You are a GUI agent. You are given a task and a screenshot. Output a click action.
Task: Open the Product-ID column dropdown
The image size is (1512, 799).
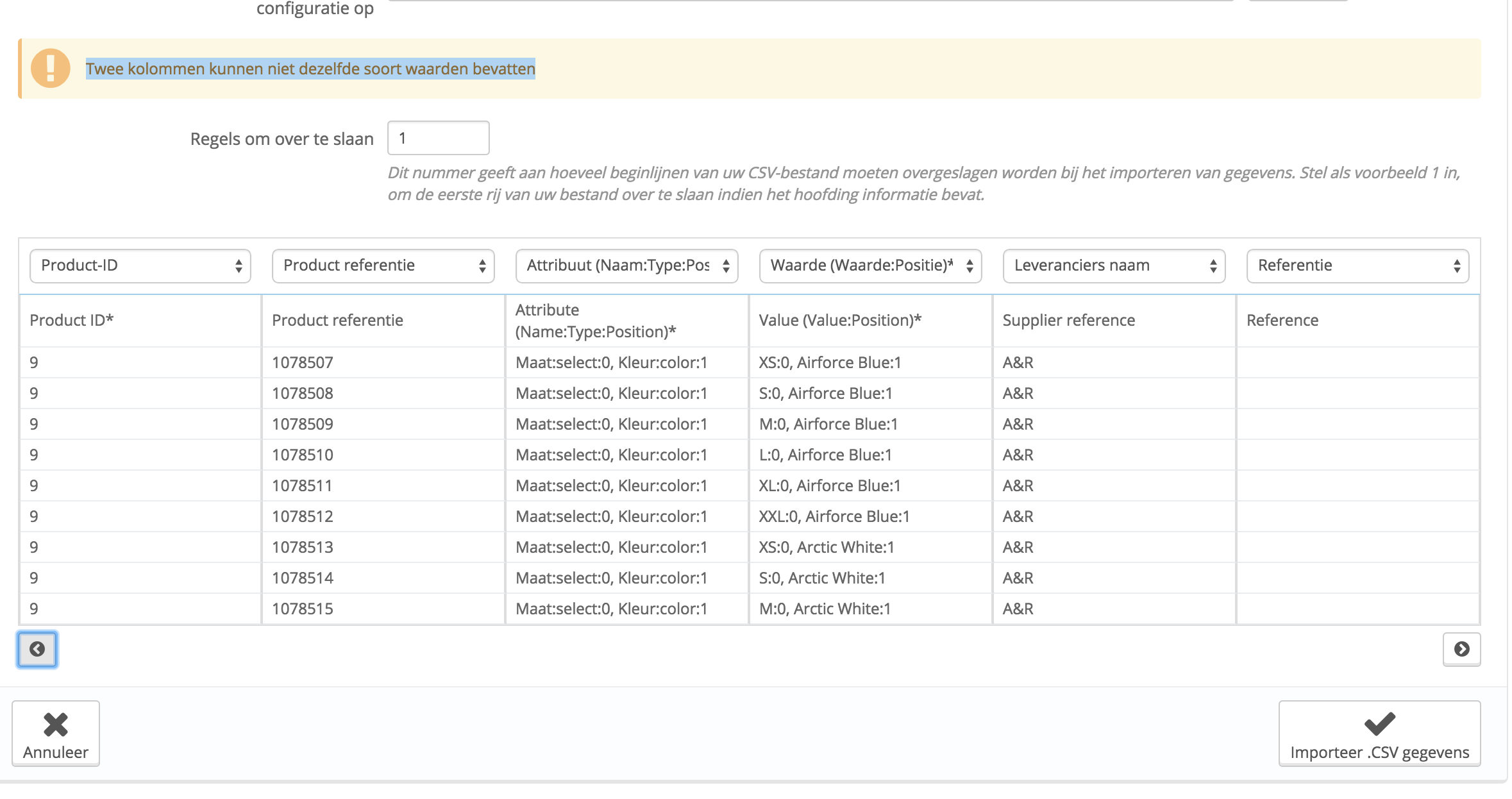[140, 265]
